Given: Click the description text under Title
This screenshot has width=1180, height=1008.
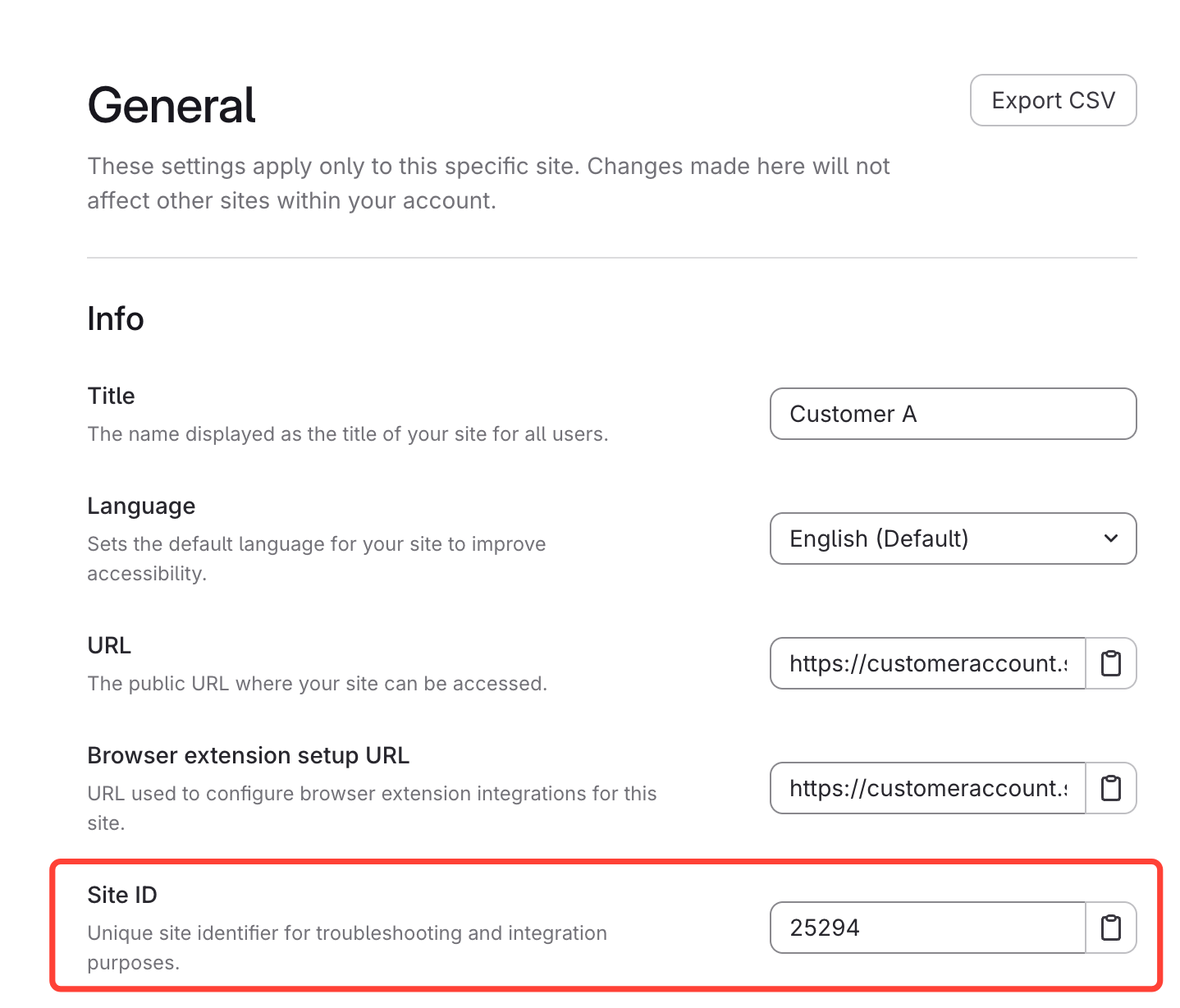Looking at the screenshot, I should tap(348, 434).
